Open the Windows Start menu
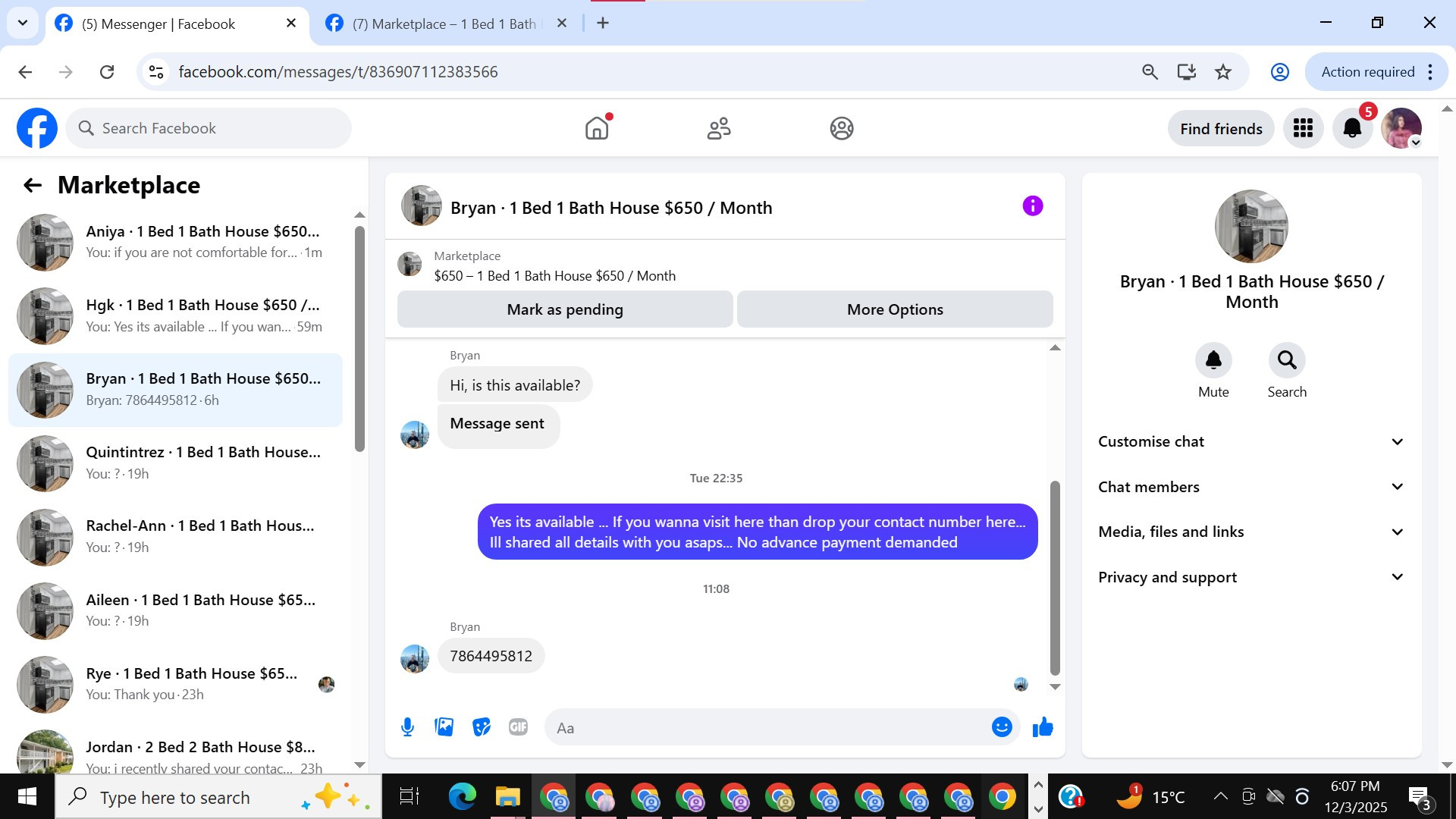Image resolution: width=1456 pixels, height=819 pixels. [x=27, y=796]
